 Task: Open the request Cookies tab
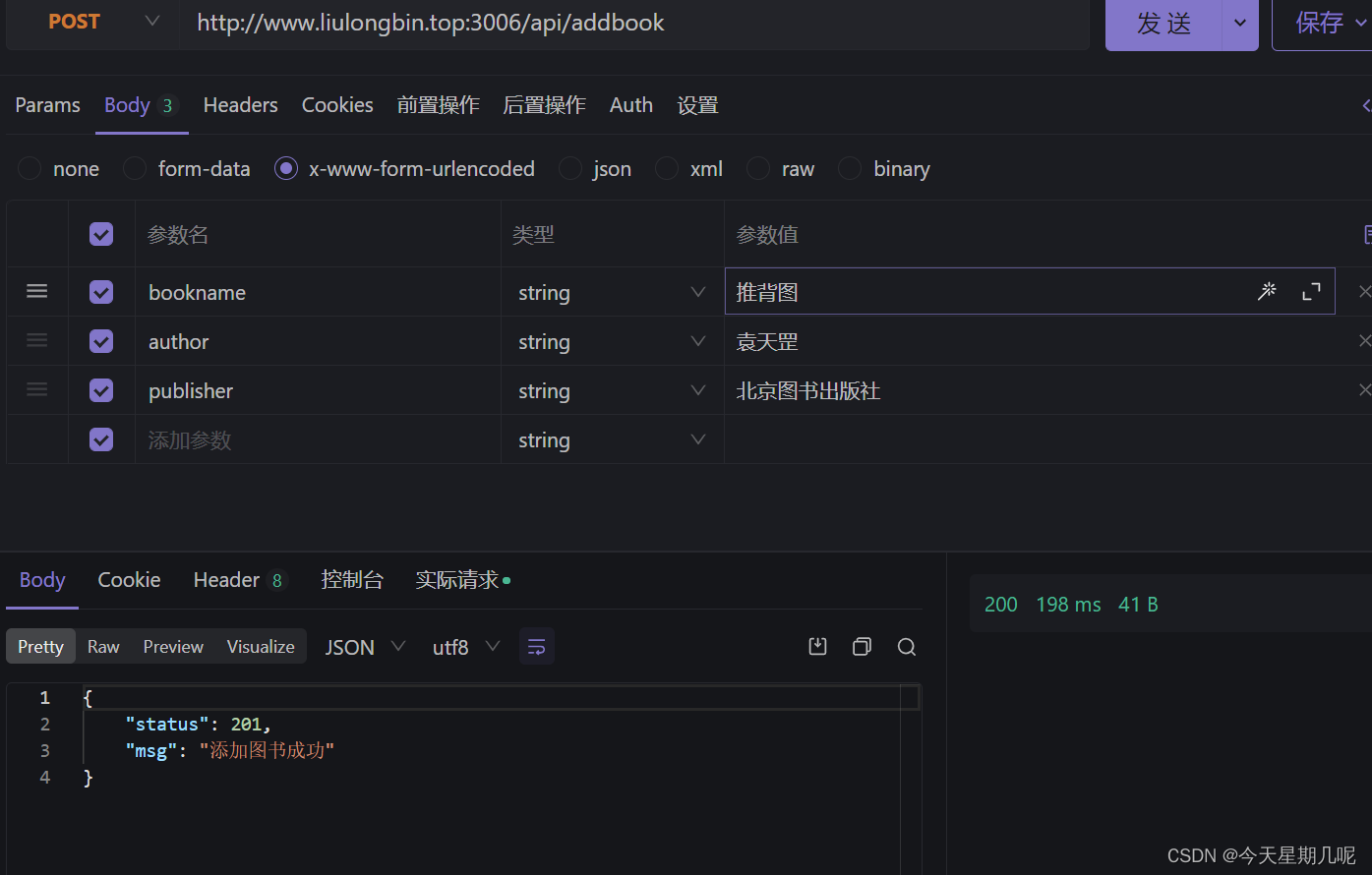click(x=337, y=105)
